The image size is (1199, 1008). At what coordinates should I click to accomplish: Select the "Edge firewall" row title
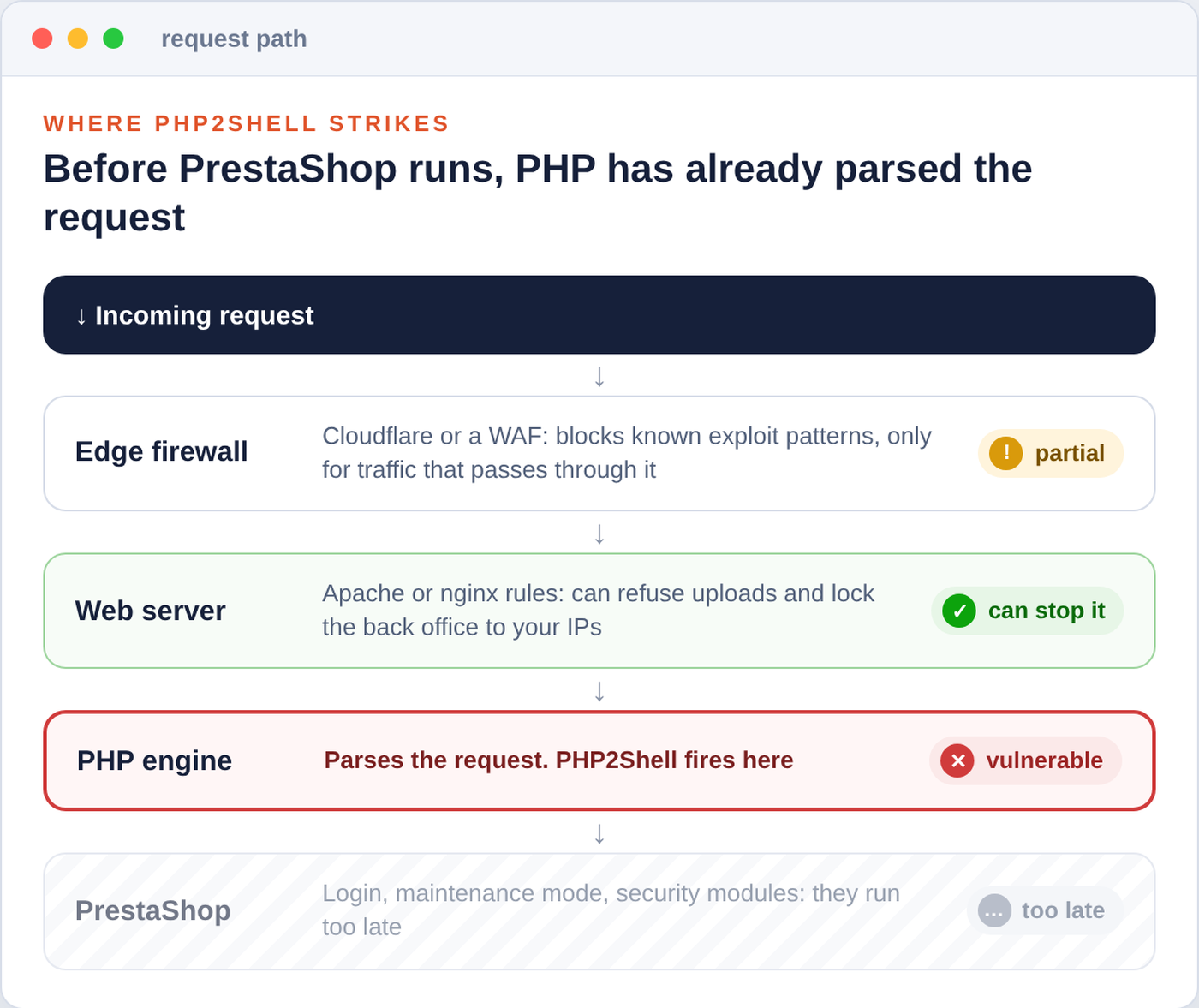(162, 451)
